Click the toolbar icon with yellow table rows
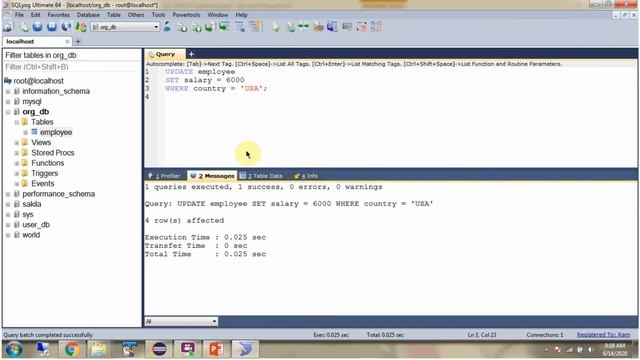 pyautogui.click(x=255, y=27)
